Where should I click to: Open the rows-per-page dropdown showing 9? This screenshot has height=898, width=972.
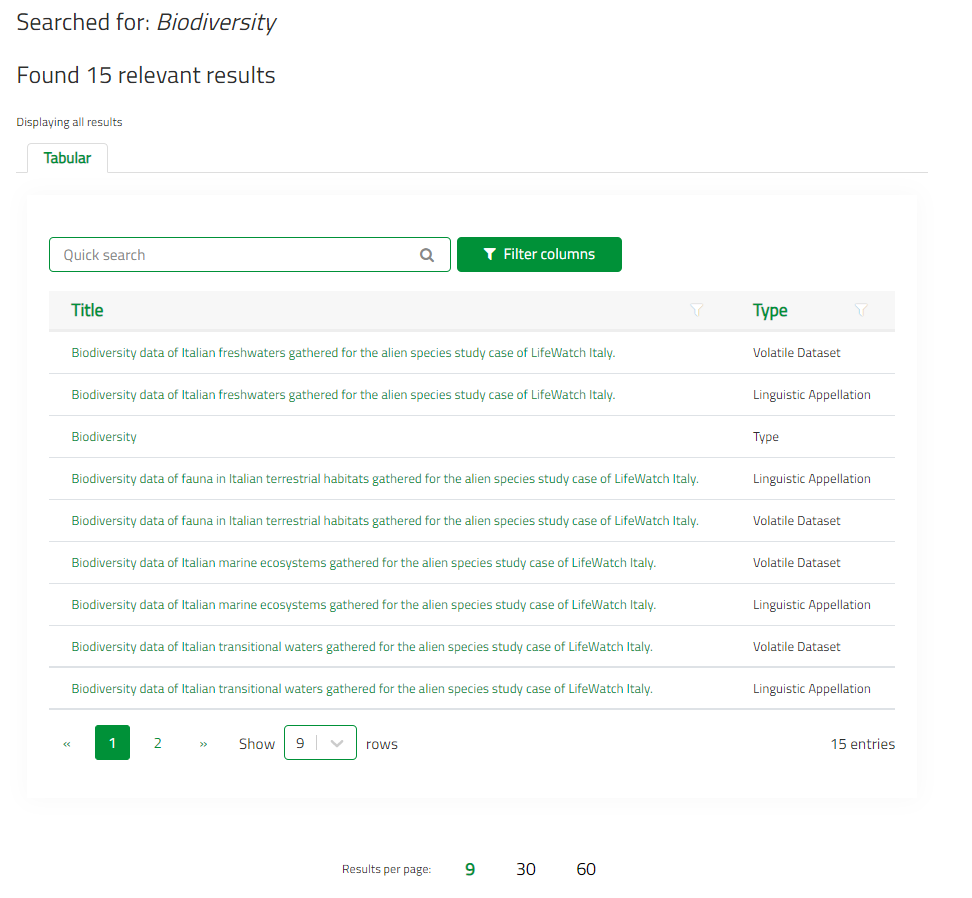[x=320, y=743]
